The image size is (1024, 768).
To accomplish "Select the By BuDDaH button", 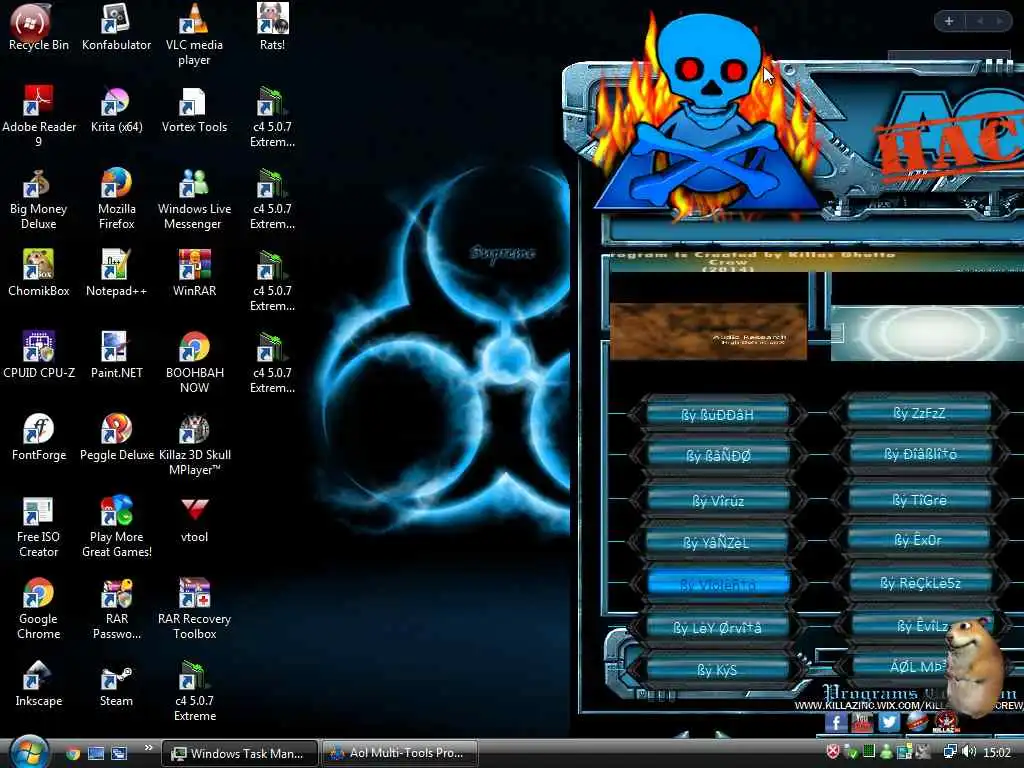I will click(717, 415).
